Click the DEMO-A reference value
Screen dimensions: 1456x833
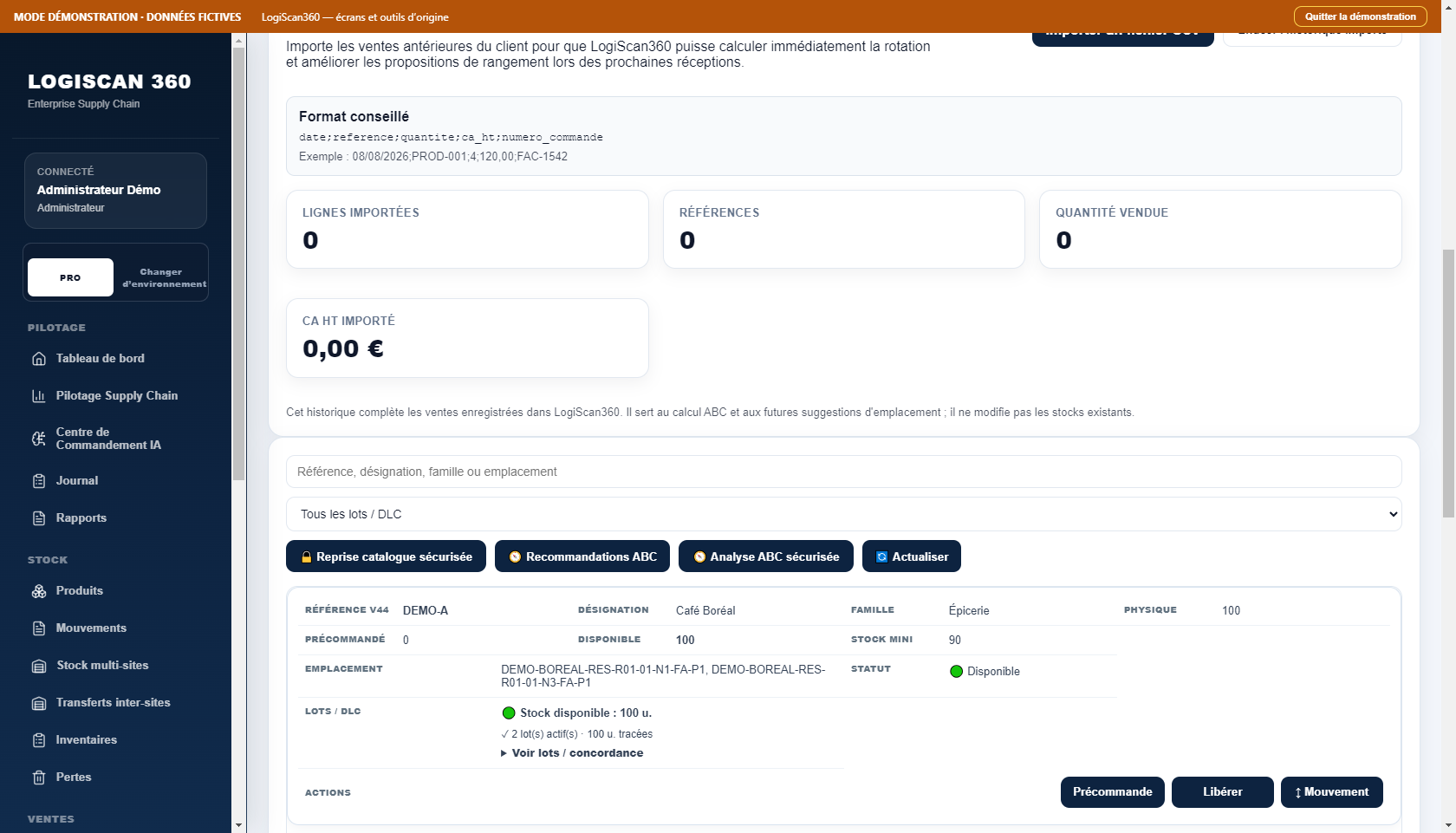[x=426, y=611]
